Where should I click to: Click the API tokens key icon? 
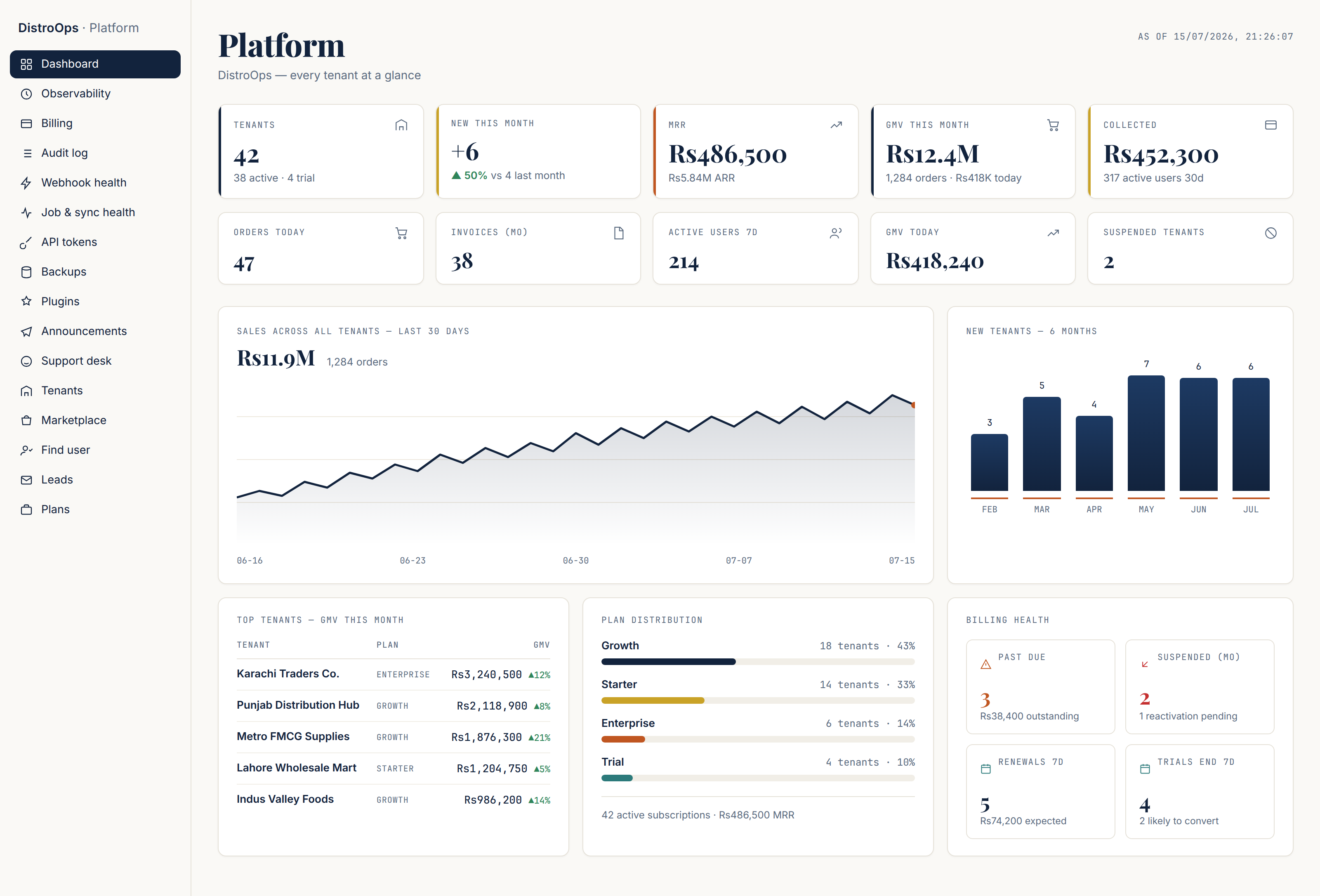click(26, 243)
